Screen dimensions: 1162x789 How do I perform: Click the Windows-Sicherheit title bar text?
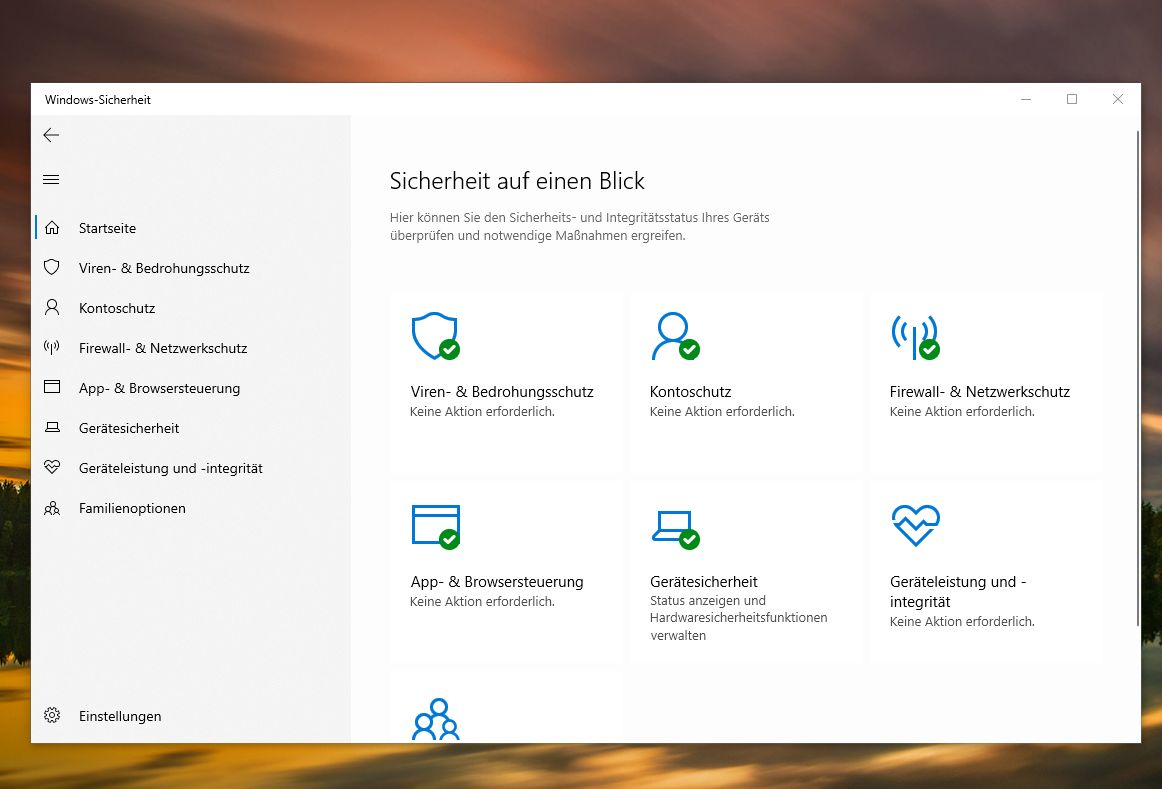(98, 99)
